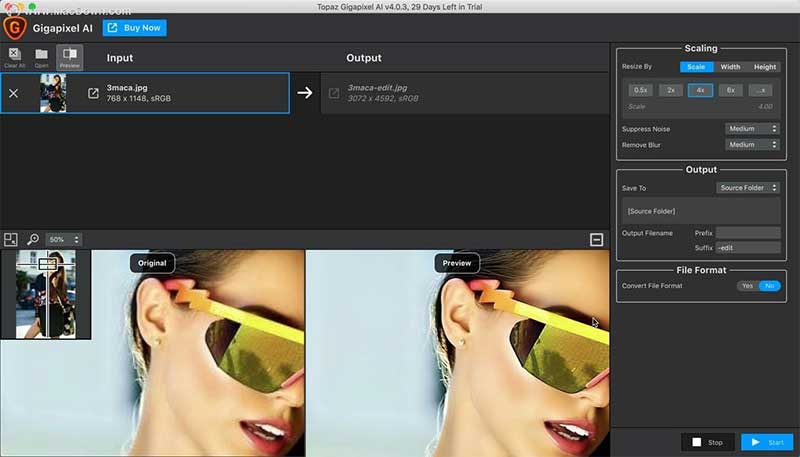Open the input file location icon beside 3maca.jpg
Screen dimensions: 800x457
pos(93,93)
